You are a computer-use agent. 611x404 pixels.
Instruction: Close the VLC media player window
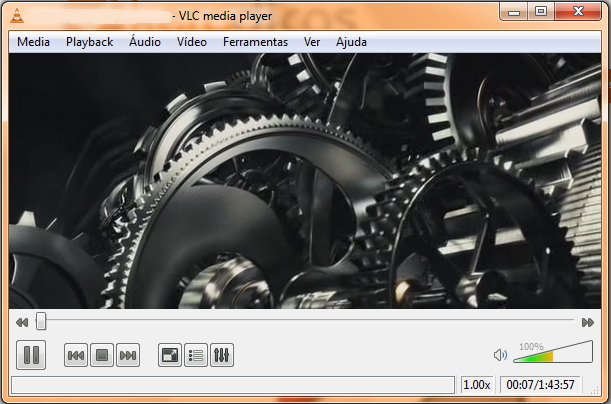pos(578,12)
